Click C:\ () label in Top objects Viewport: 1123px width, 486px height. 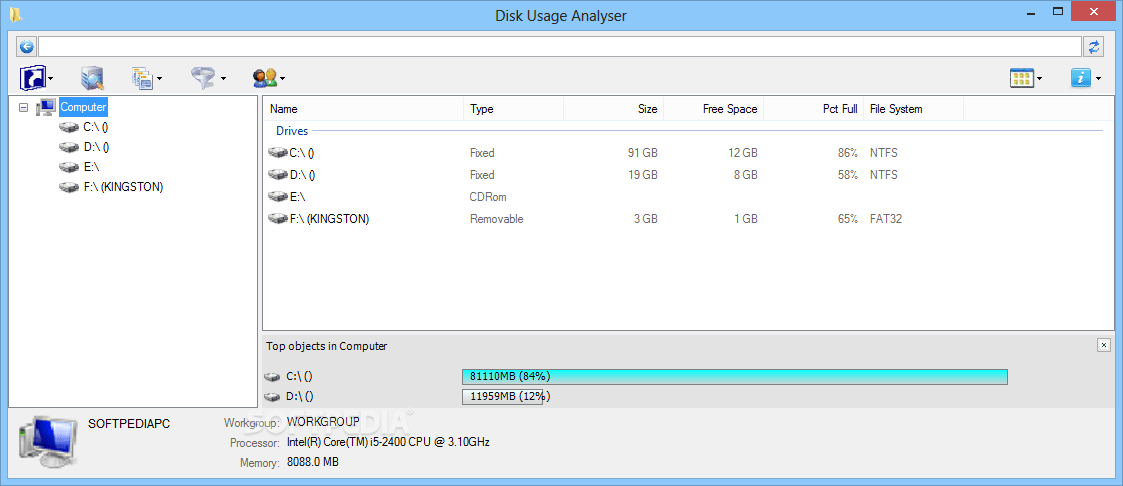coord(299,376)
